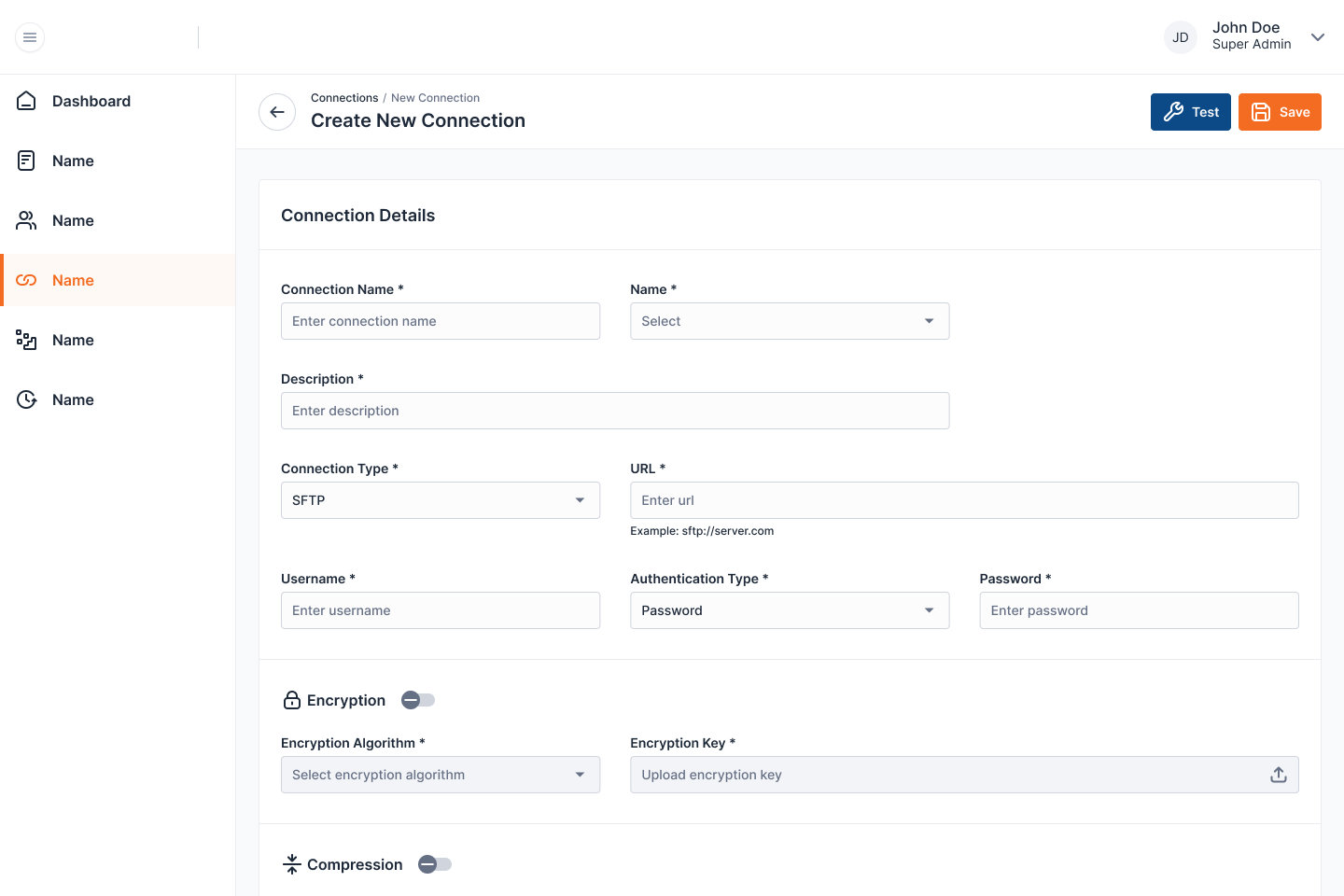Viewport: 1344px width, 896px height.
Task: Focus the Enter password field
Action: (x=1139, y=610)
